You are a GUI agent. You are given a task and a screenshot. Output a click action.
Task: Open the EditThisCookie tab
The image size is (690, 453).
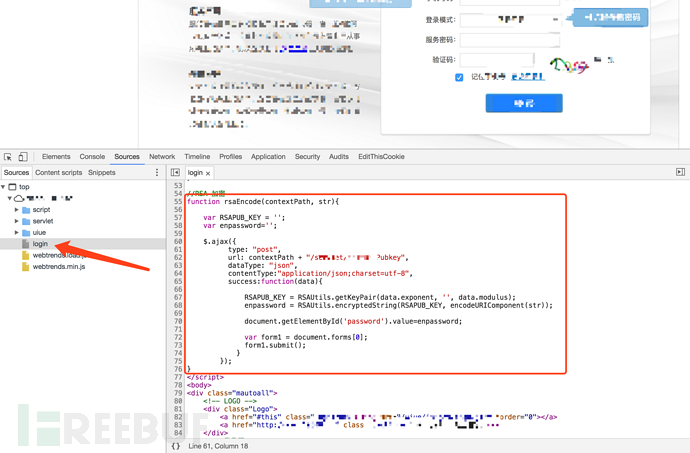click(381, 157)
